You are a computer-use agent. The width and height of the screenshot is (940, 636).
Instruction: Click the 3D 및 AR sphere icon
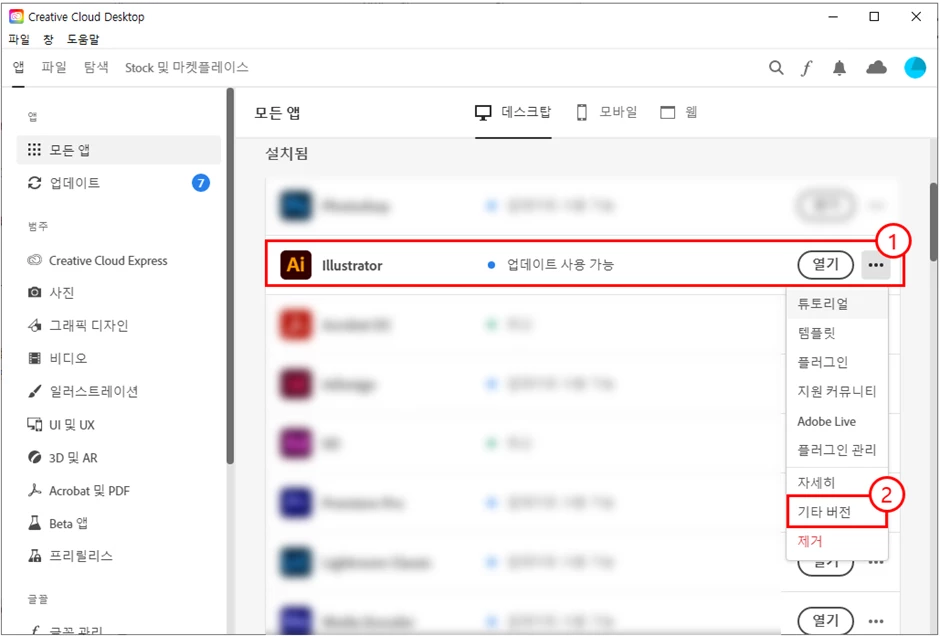(x=35, y=457)
